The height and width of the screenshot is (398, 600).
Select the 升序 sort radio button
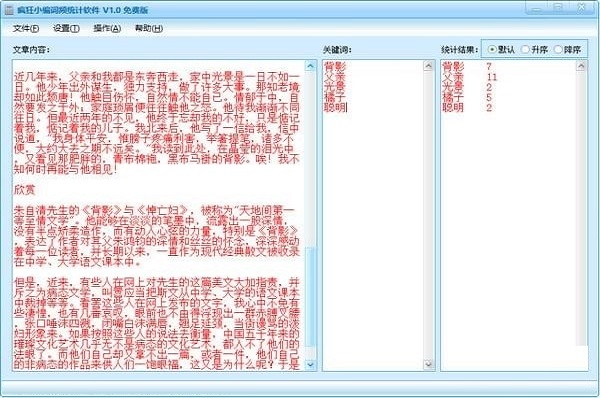point(535,49)
